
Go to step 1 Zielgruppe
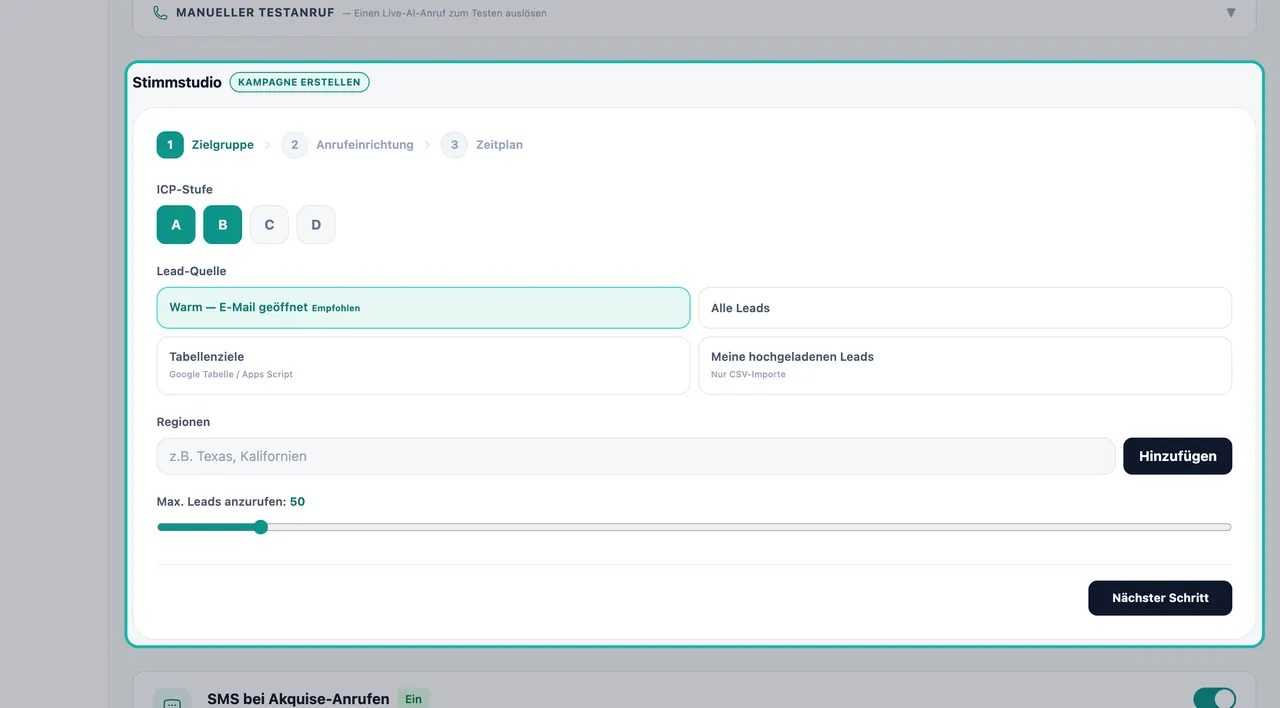pyautogui.click(x=205, y=145)
